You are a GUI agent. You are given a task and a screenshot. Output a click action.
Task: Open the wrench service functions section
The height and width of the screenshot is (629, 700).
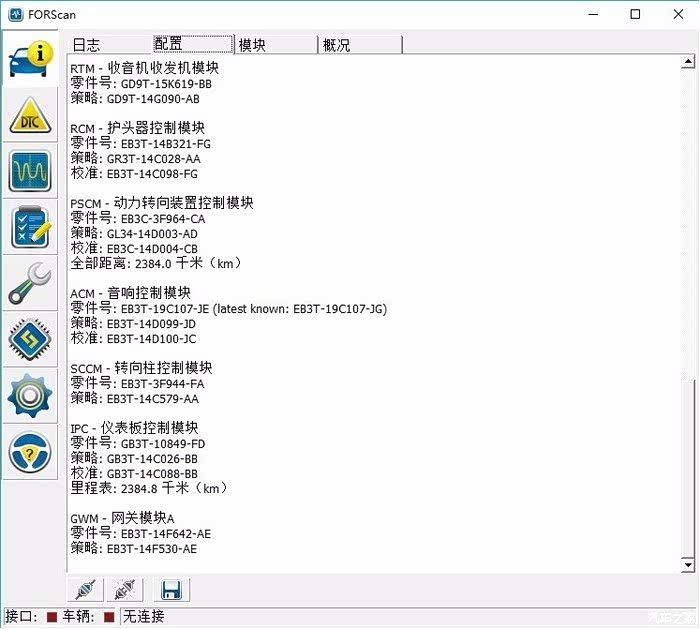pyautogui.click(x=30, y=284)
